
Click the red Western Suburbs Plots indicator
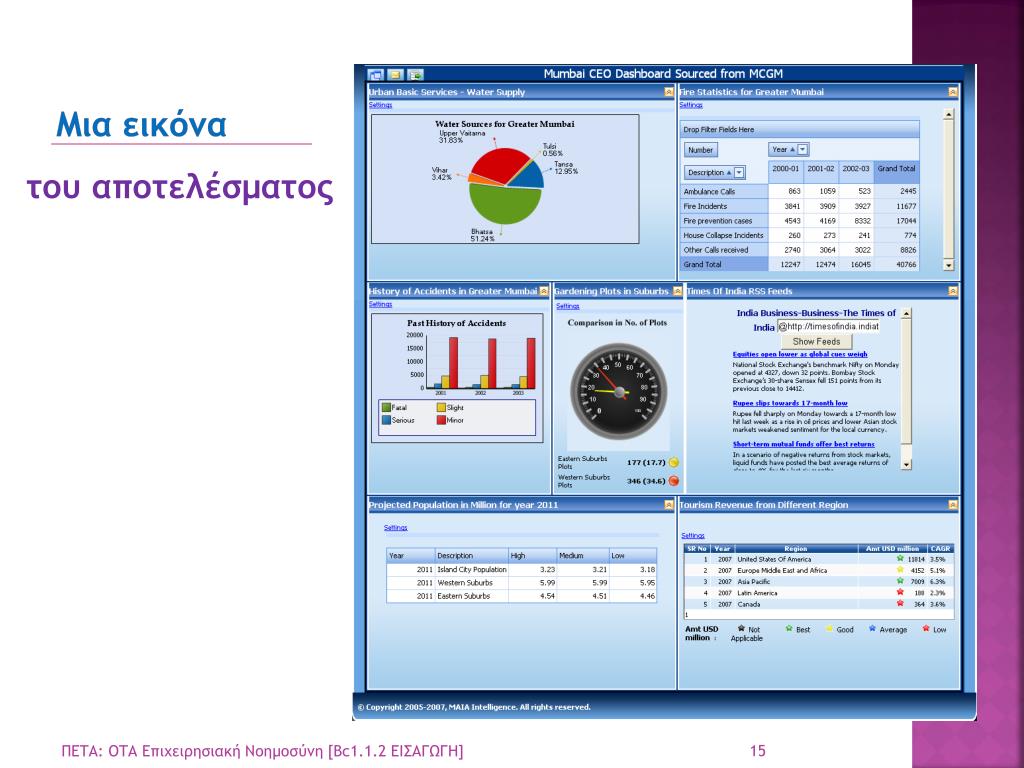(673, 481)
